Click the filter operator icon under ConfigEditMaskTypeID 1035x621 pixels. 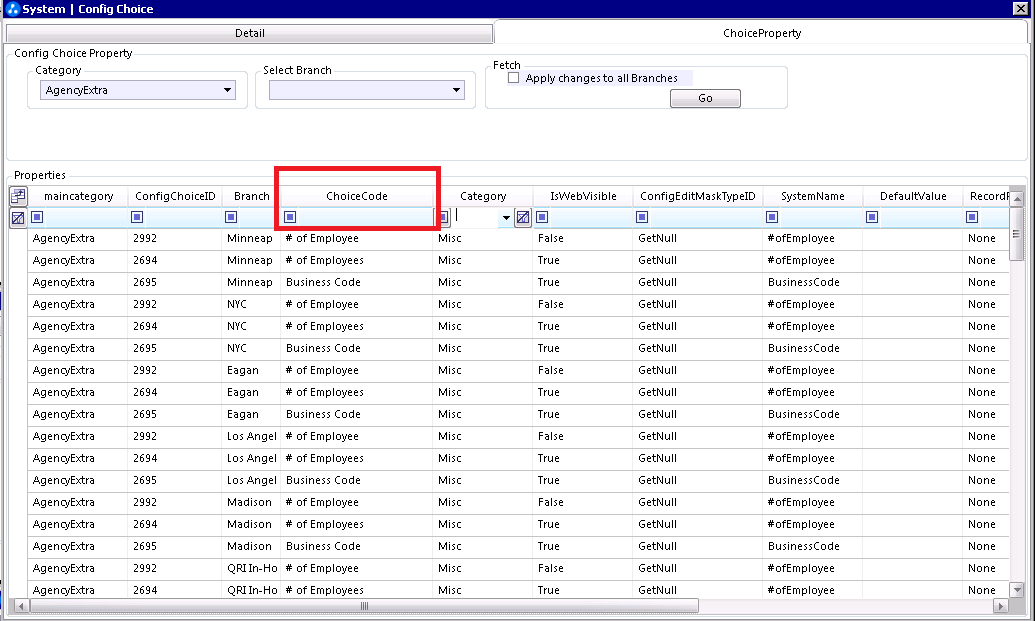pos(642,217)
